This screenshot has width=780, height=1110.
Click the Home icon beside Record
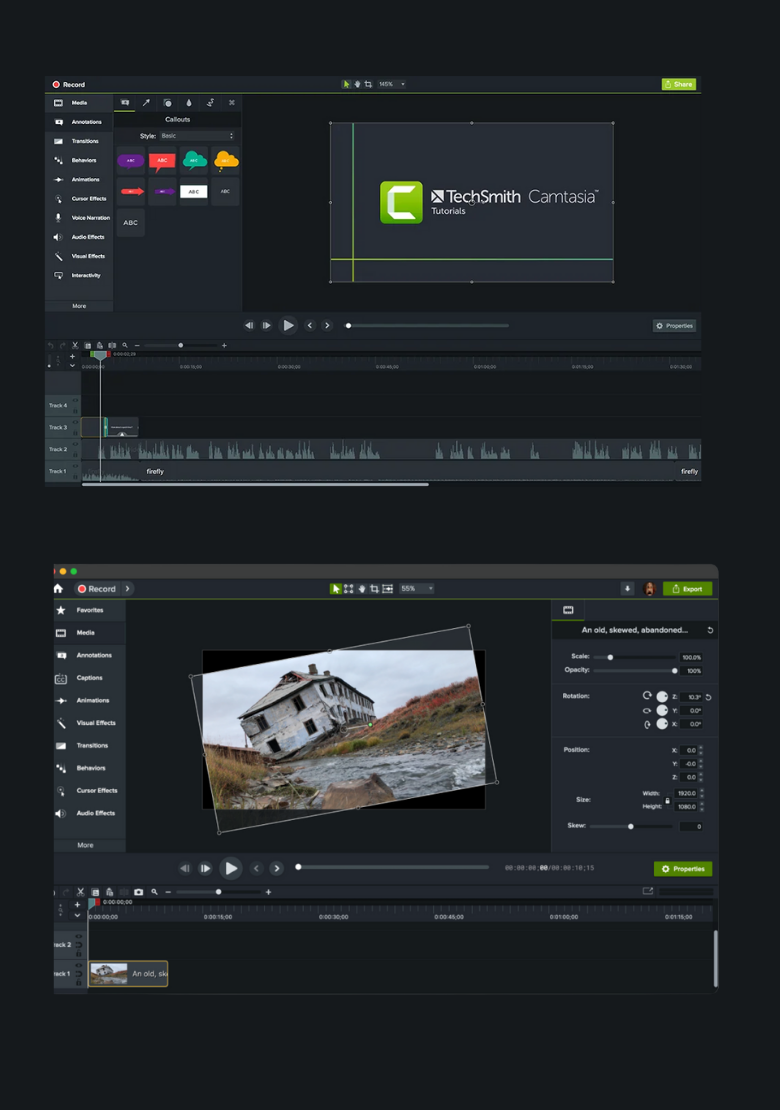point(59,589)
